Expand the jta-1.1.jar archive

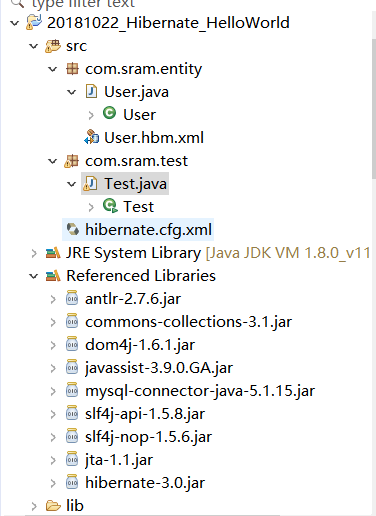coord(53,460)
